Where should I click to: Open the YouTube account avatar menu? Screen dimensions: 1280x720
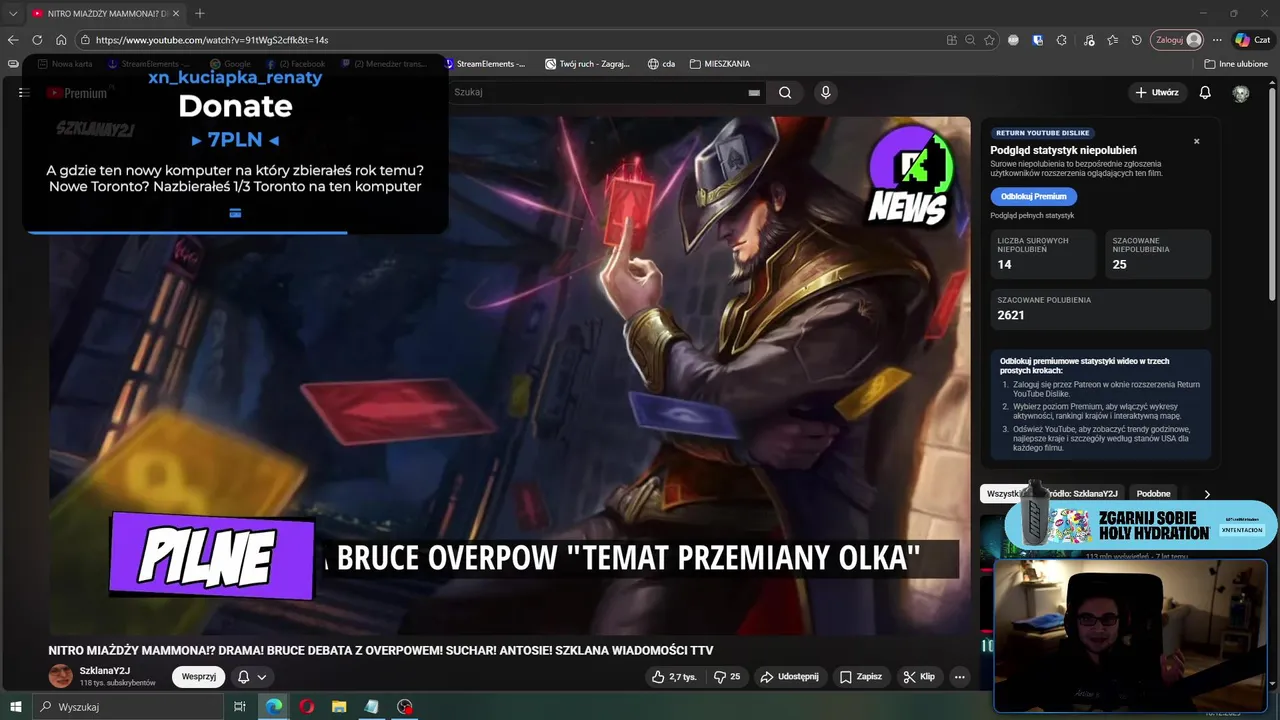pyautogui.click(x=1241, y=93)
